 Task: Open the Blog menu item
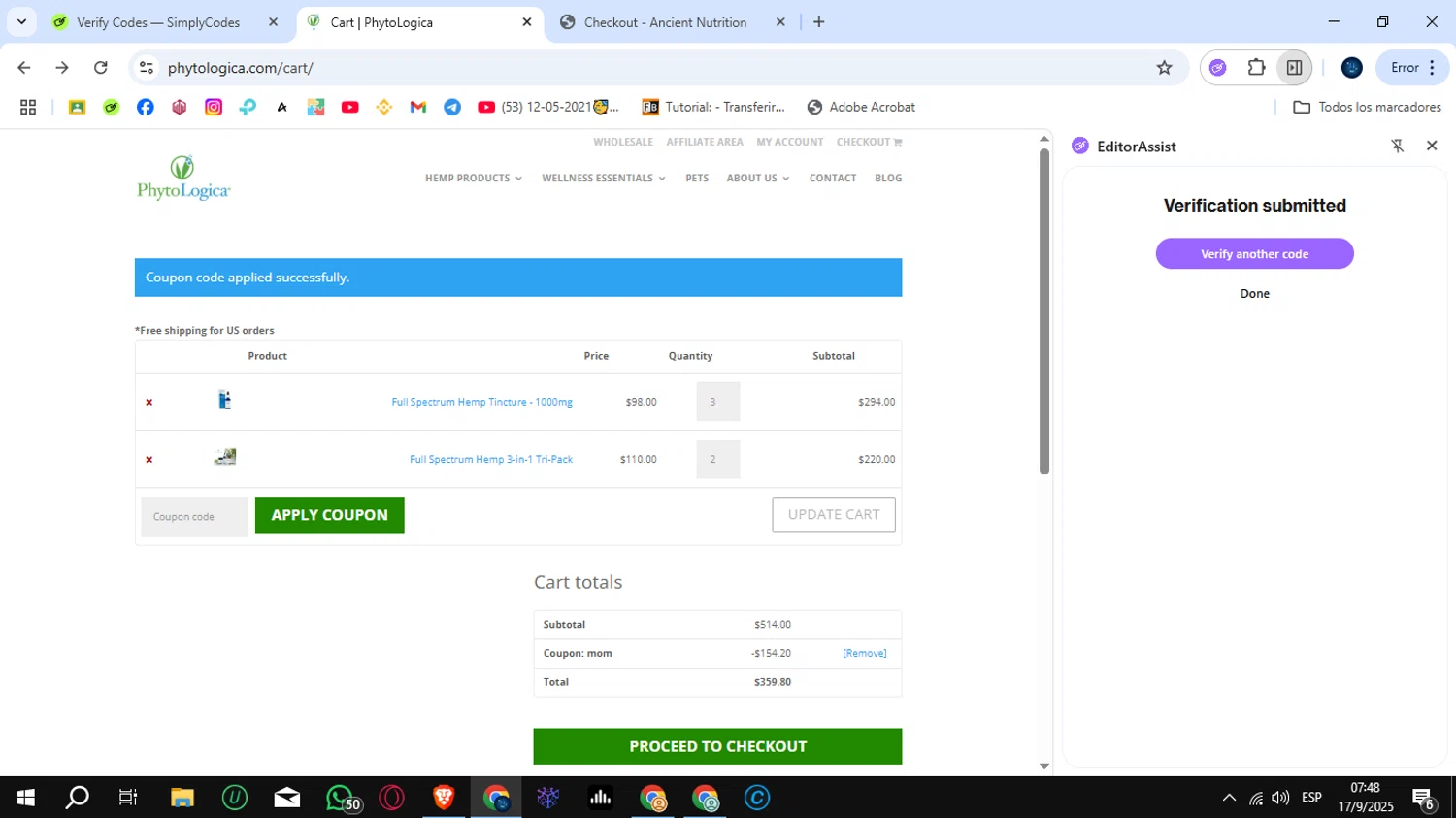[888, 179]
